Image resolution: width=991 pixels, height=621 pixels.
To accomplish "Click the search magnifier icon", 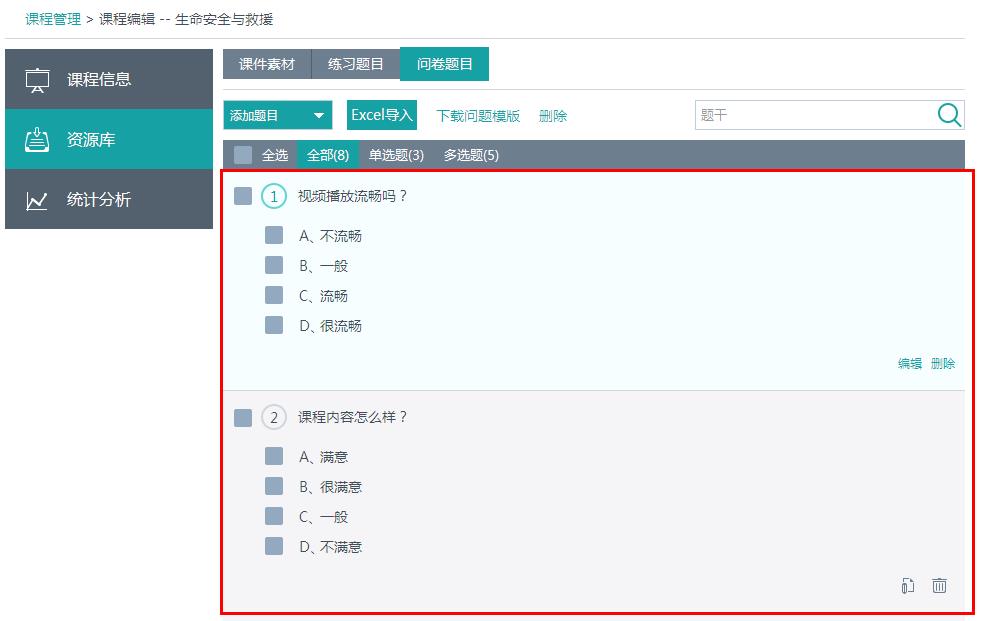I will (x=949, y=115).
